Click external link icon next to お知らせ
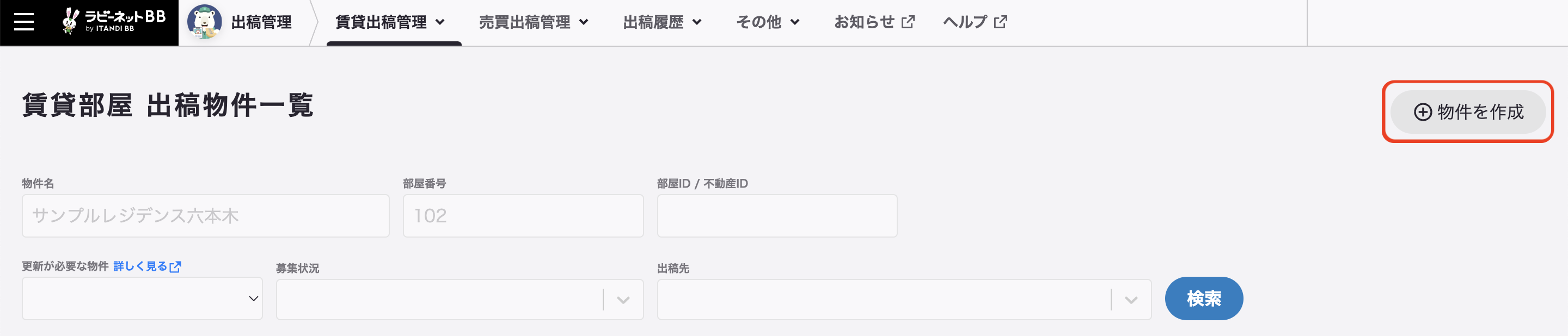 [908, 22]
